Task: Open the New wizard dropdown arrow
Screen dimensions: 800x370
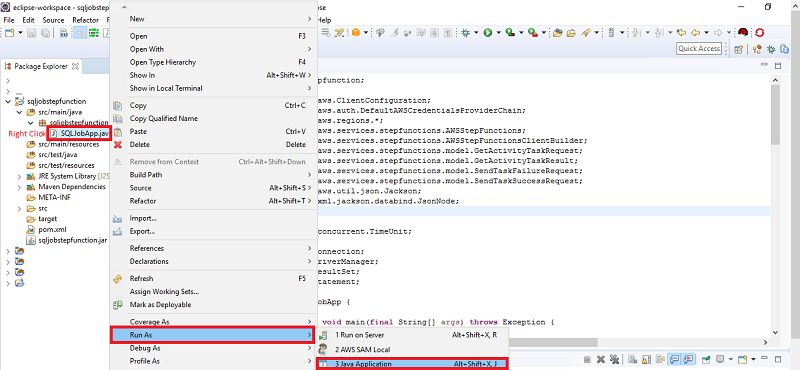Action: 20,33
